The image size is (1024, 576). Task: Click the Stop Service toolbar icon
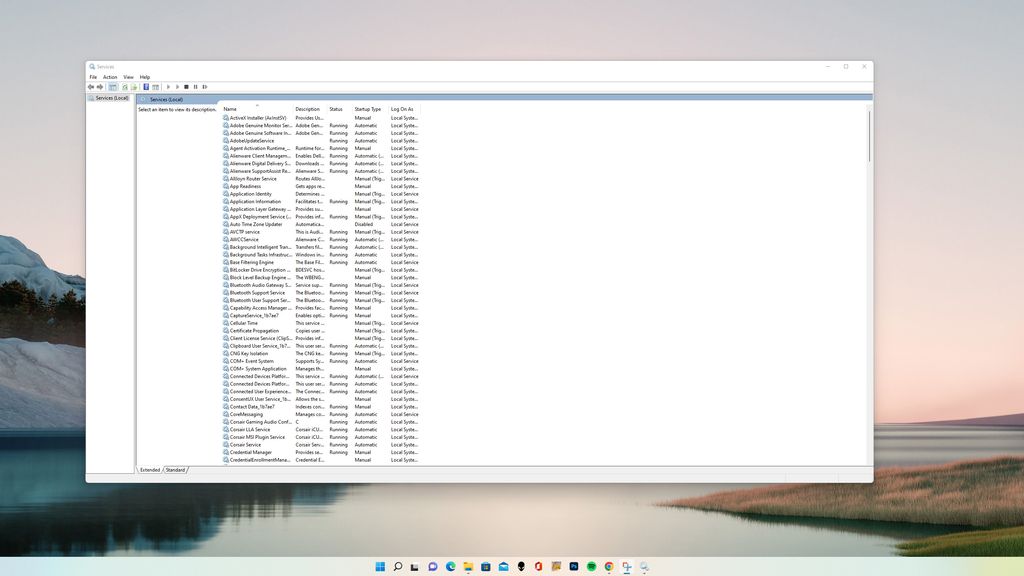pos(186,87)
